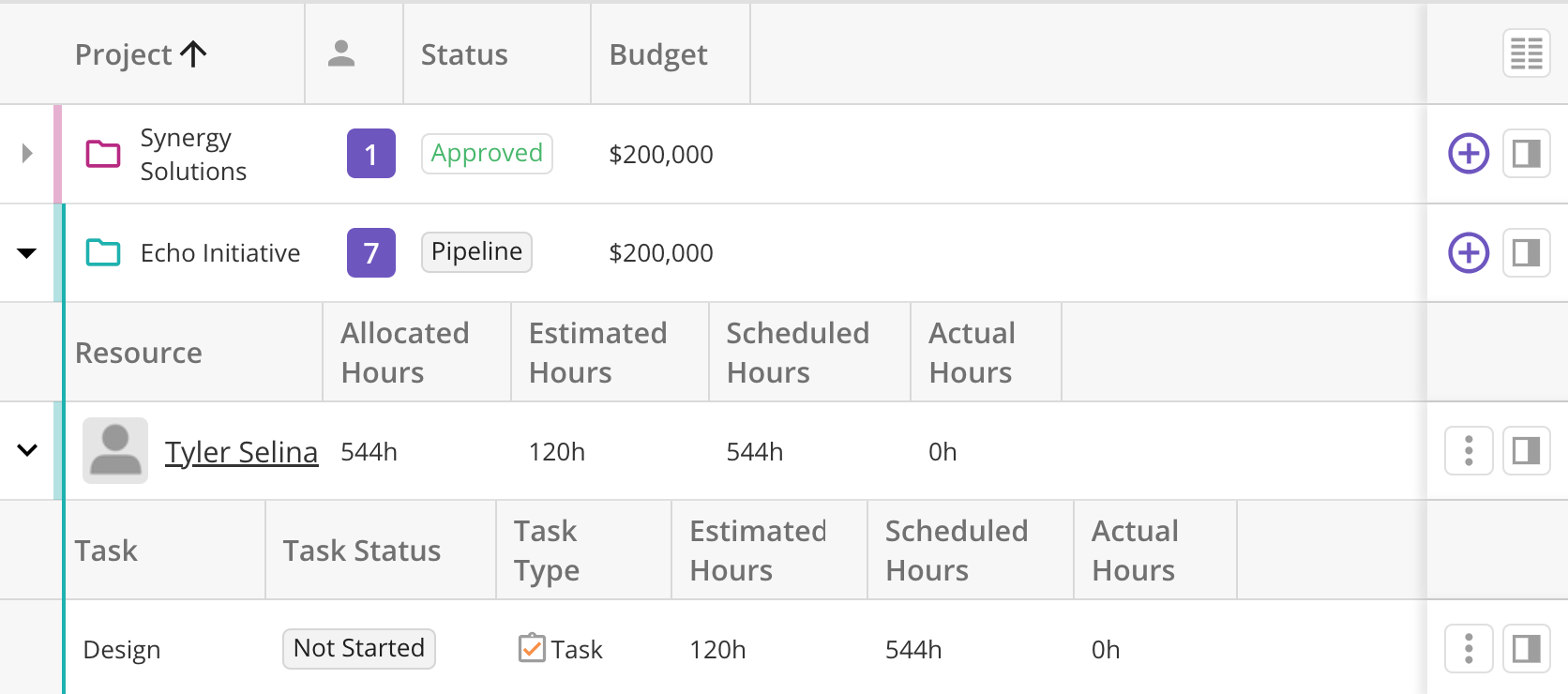This screenshot has width=1568, height=694.
Task: Click the person icon column header
Action: pos(341,53)
